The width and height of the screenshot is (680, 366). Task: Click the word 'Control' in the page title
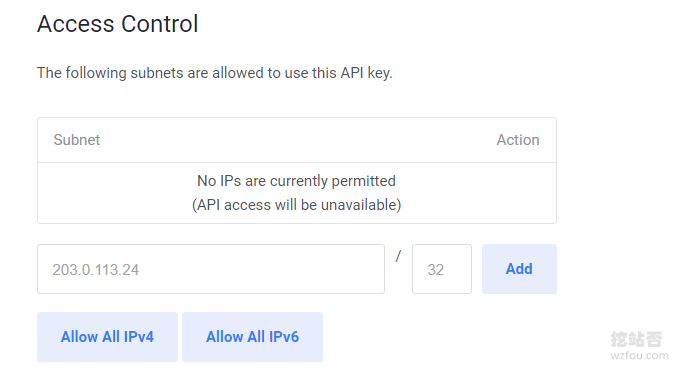(160, 23)
